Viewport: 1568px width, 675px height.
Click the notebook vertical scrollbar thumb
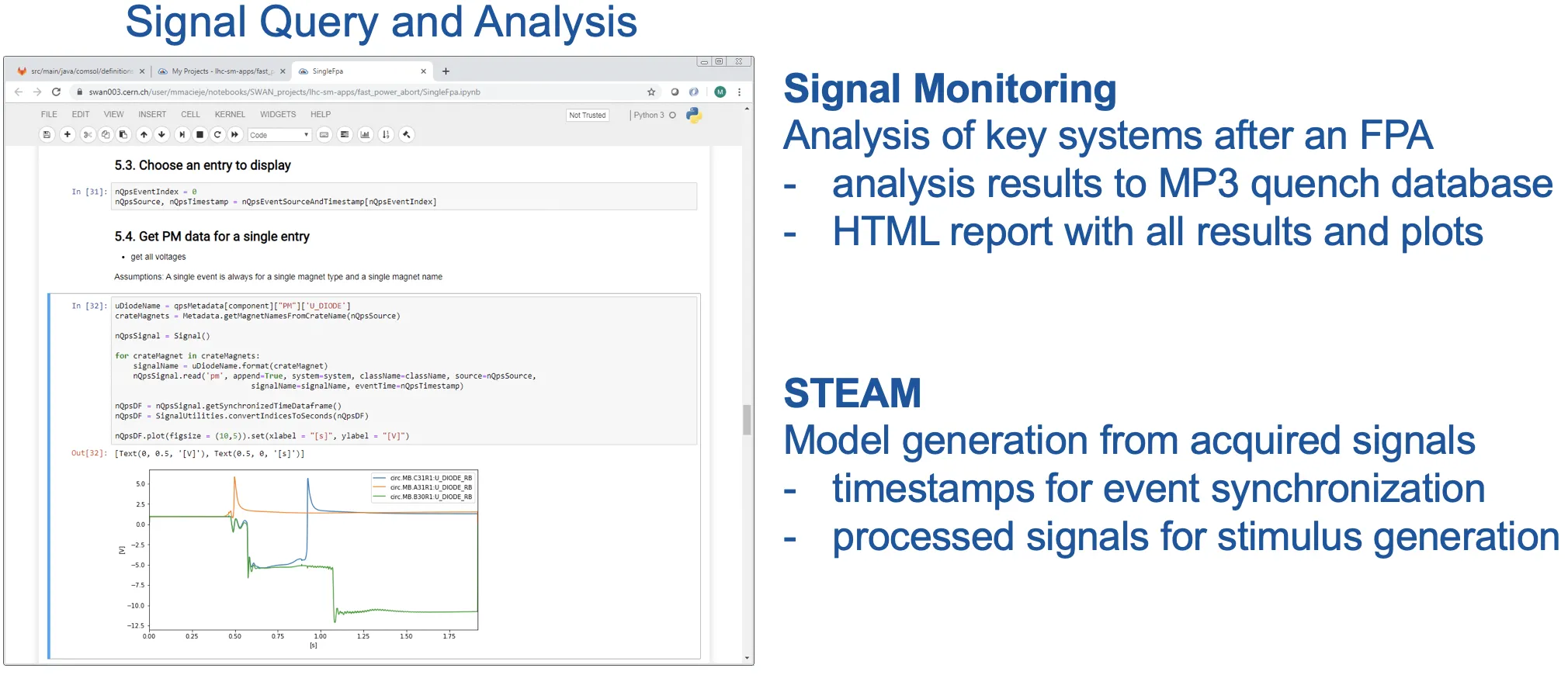[x=747, y=420]
